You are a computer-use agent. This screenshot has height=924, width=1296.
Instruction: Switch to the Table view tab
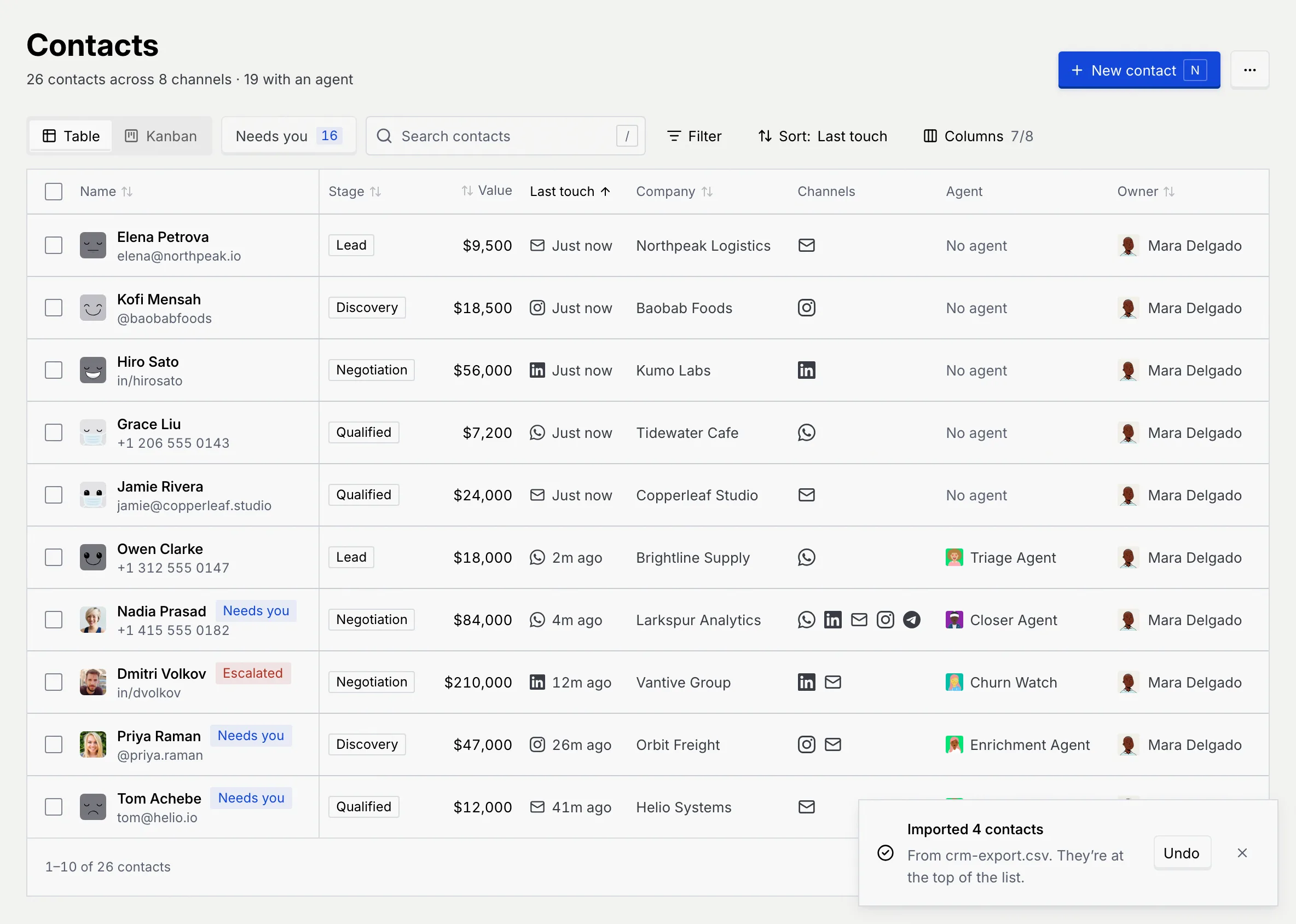point(71,136)
